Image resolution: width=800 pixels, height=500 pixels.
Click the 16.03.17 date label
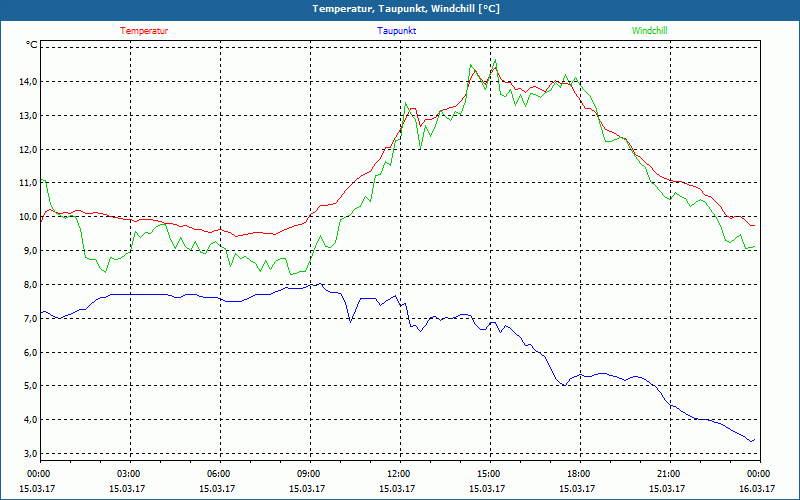(x=757, y=489)
